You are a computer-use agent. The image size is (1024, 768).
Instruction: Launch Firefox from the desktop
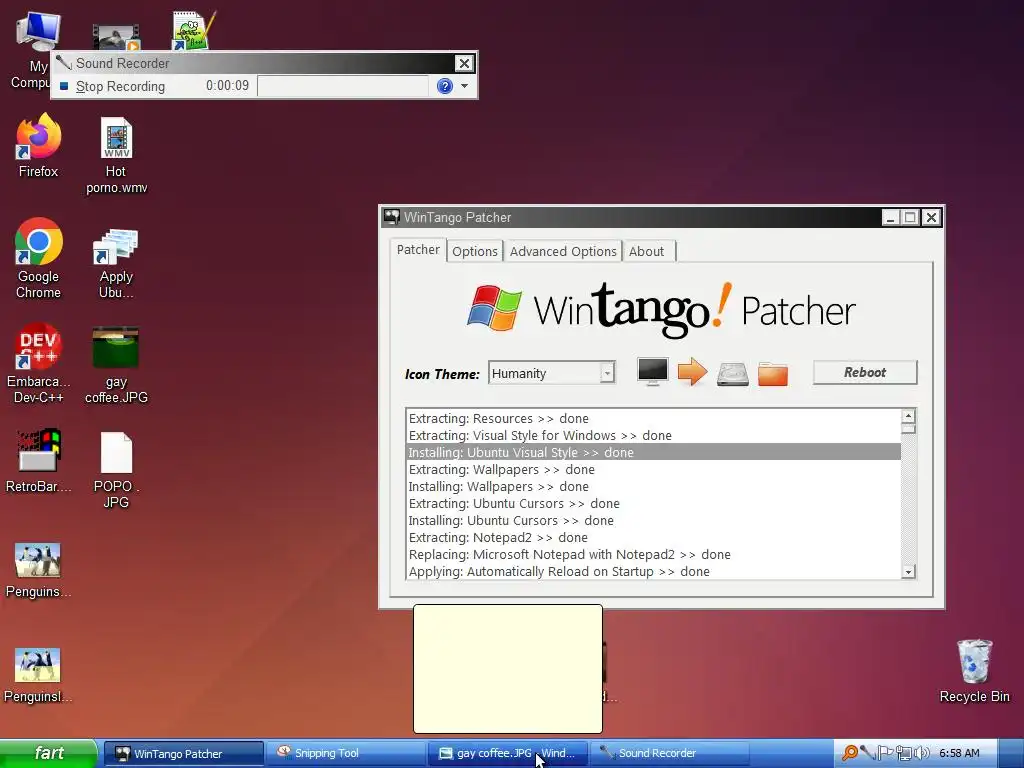tap(38, 145)
